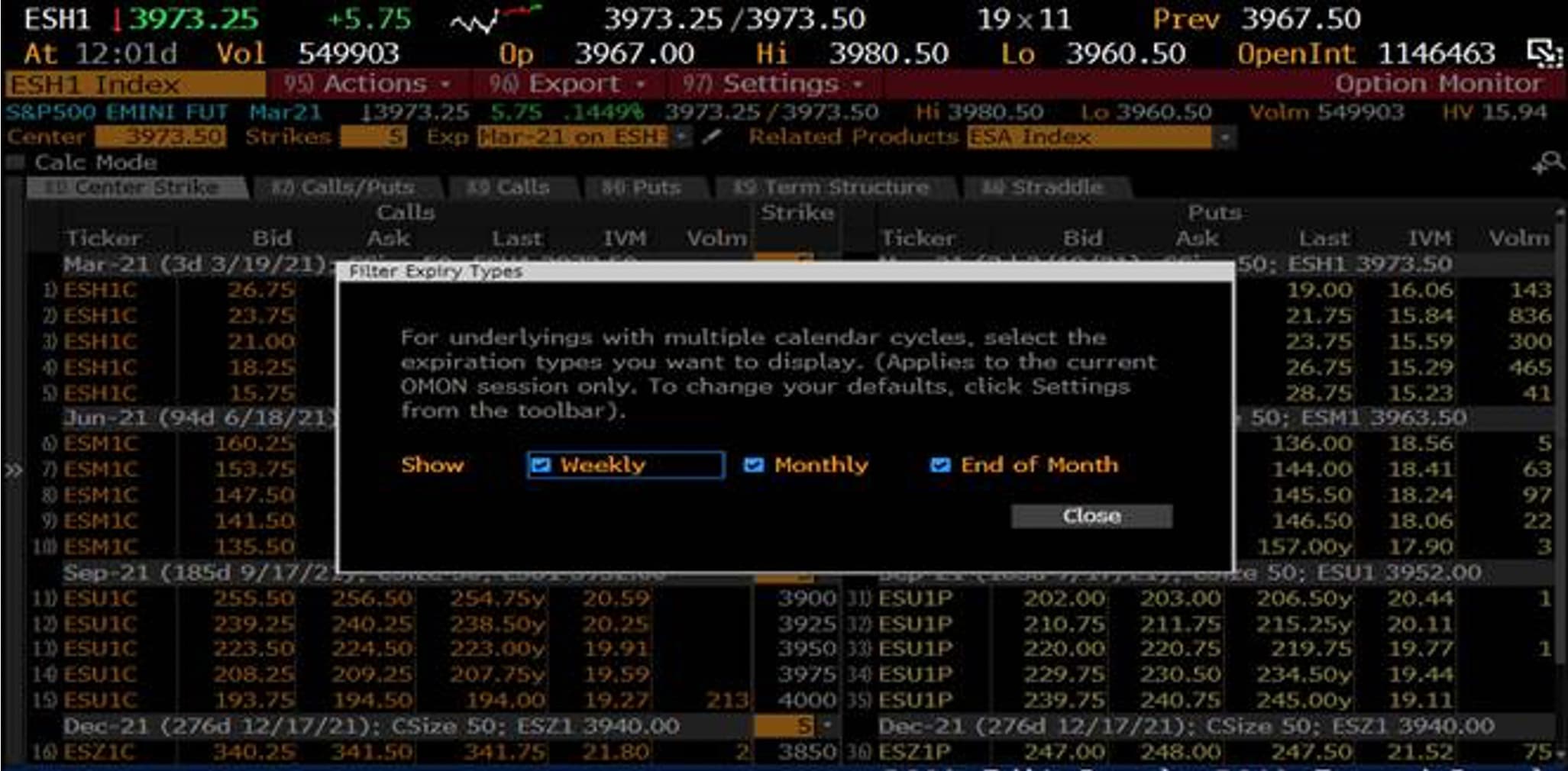
Task: Disable the End of Month checkbox
Action: [x=940, y=465]
